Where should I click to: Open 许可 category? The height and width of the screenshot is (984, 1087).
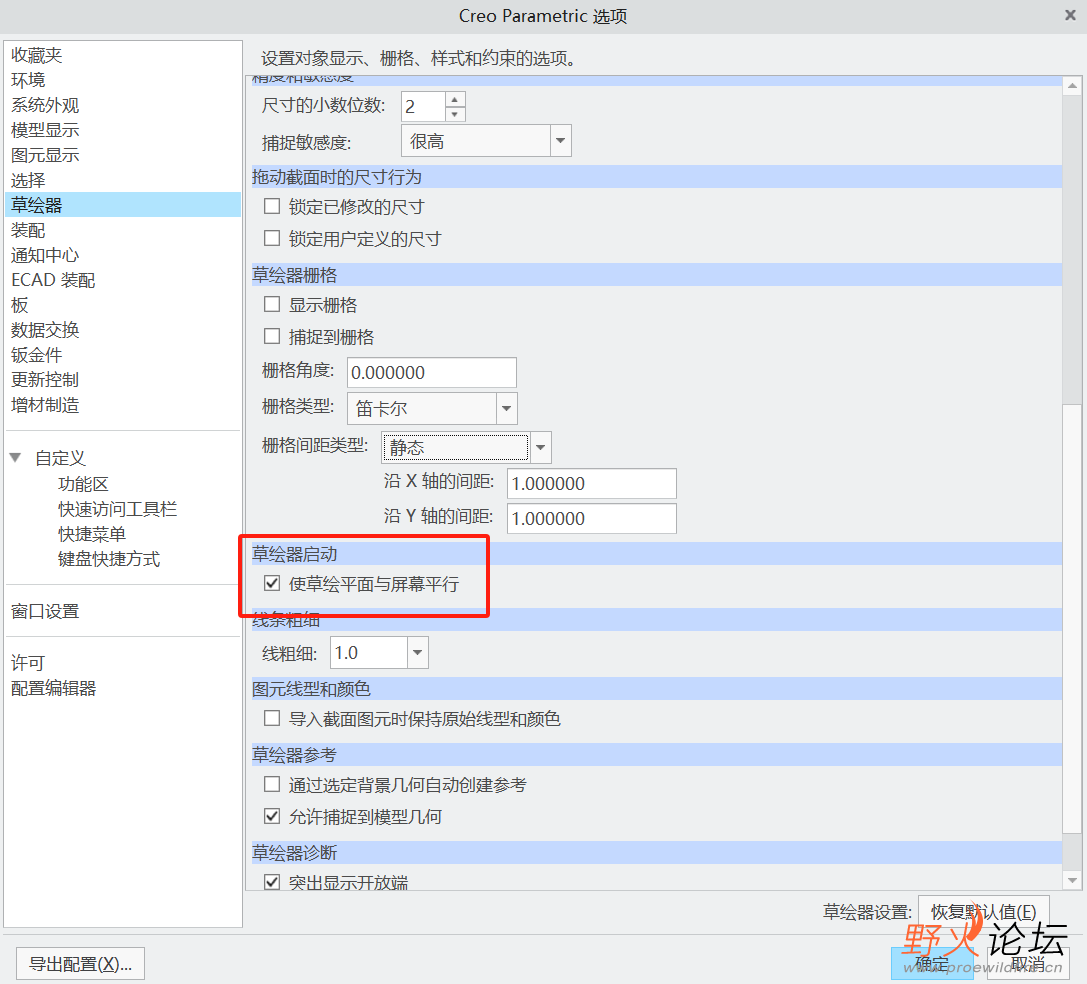point(28,662)
